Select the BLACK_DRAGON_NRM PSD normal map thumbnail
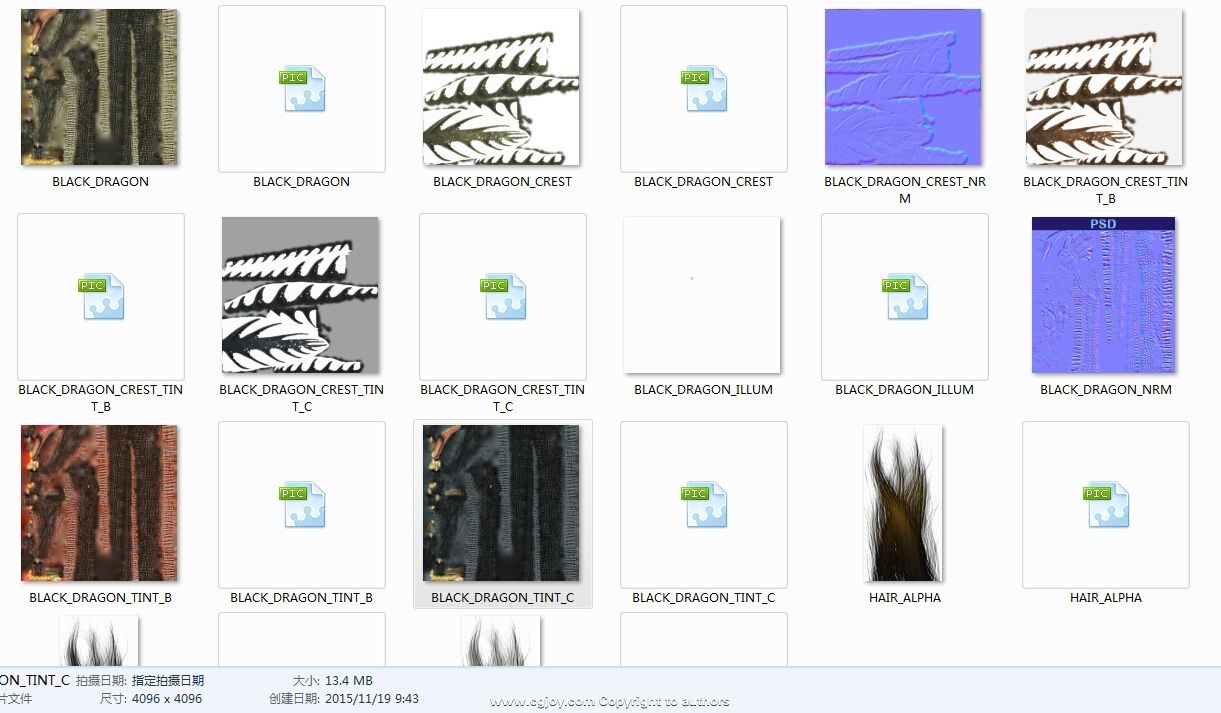This screenshot has height=713, width=1221. (x=1104, y=295)
